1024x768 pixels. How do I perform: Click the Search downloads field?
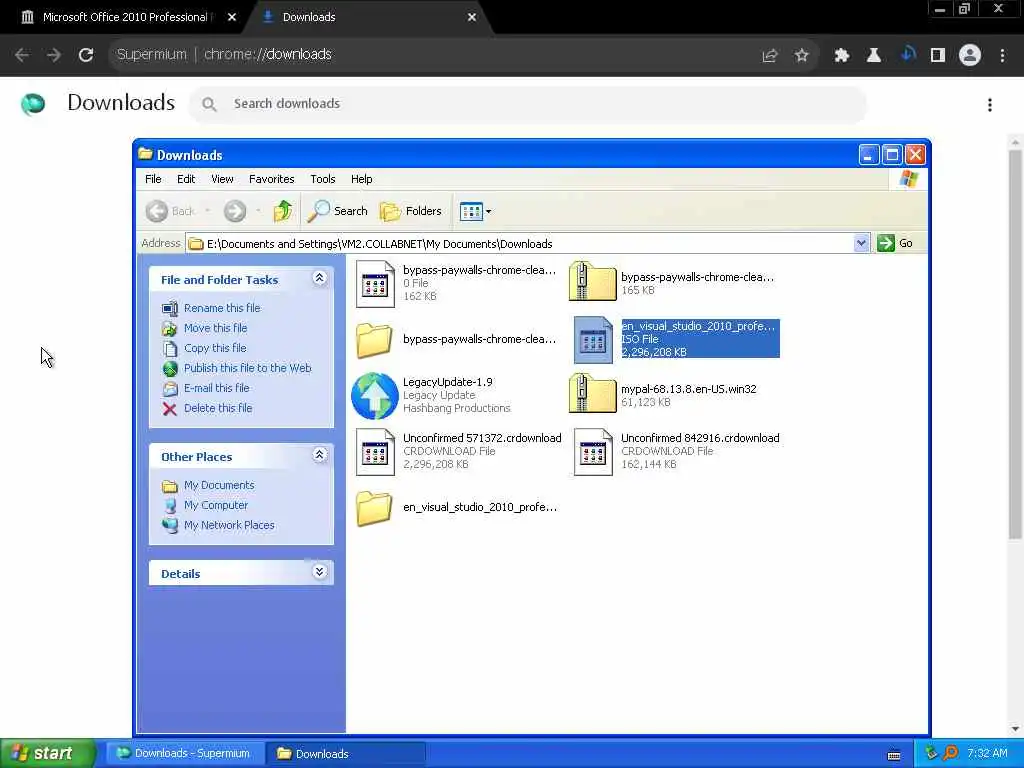(528, 104)
